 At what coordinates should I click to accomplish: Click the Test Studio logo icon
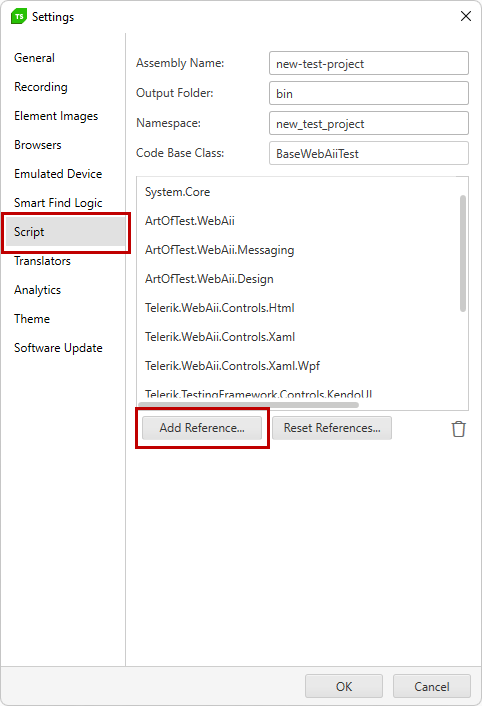click(18, 16)
